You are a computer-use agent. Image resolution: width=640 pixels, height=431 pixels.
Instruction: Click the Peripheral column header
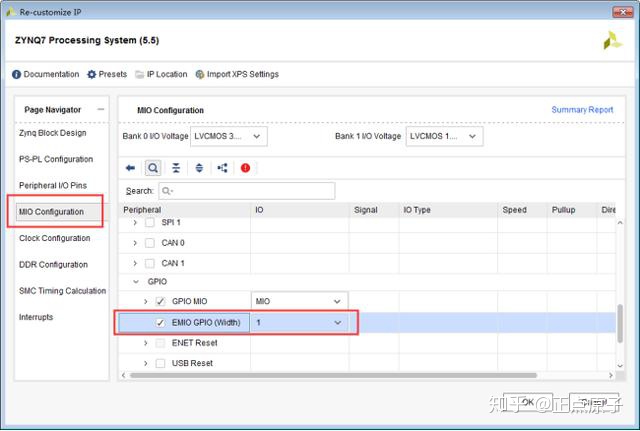tap(184, 210)
